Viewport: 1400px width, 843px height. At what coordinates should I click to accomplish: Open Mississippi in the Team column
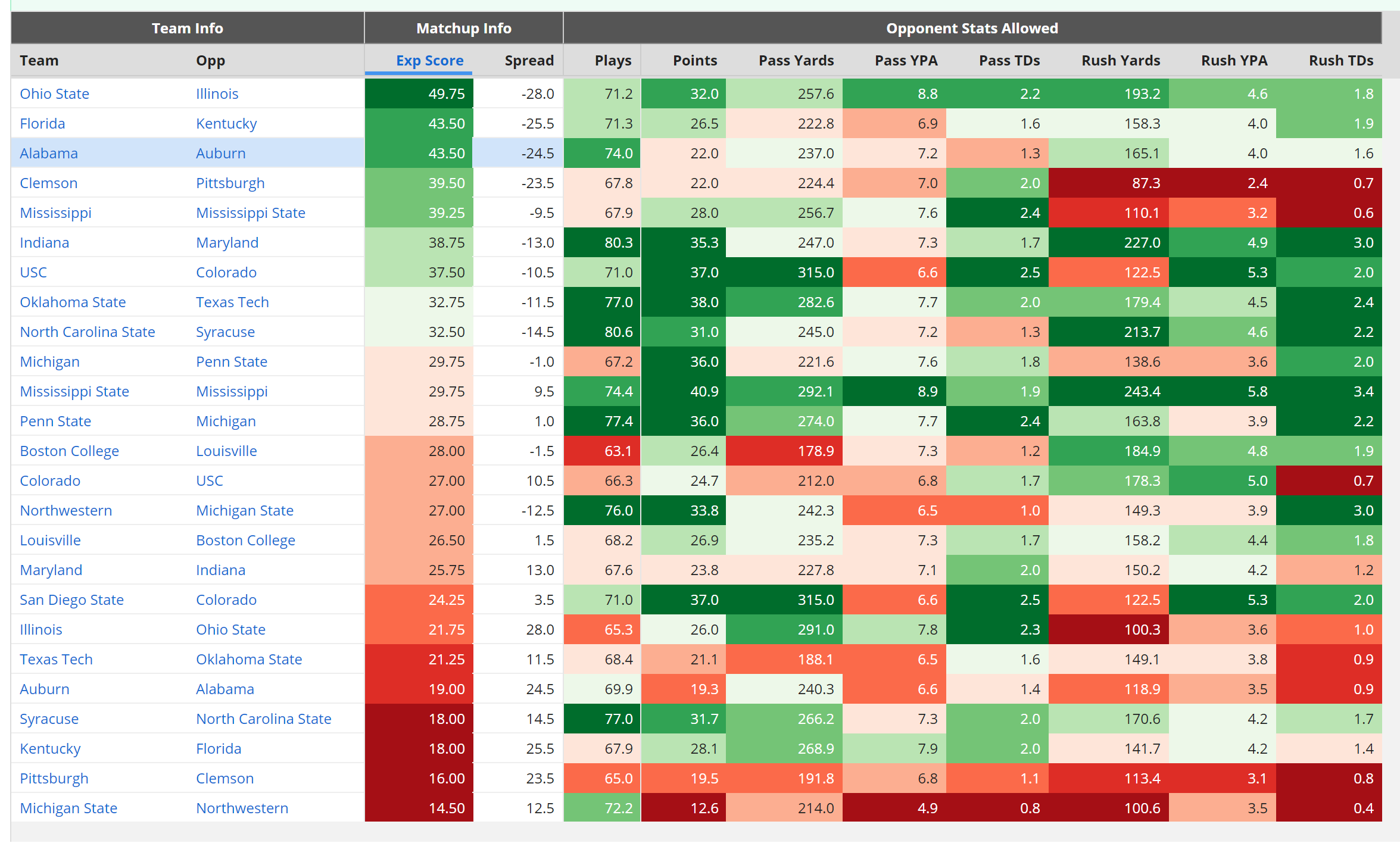[55, 213]
